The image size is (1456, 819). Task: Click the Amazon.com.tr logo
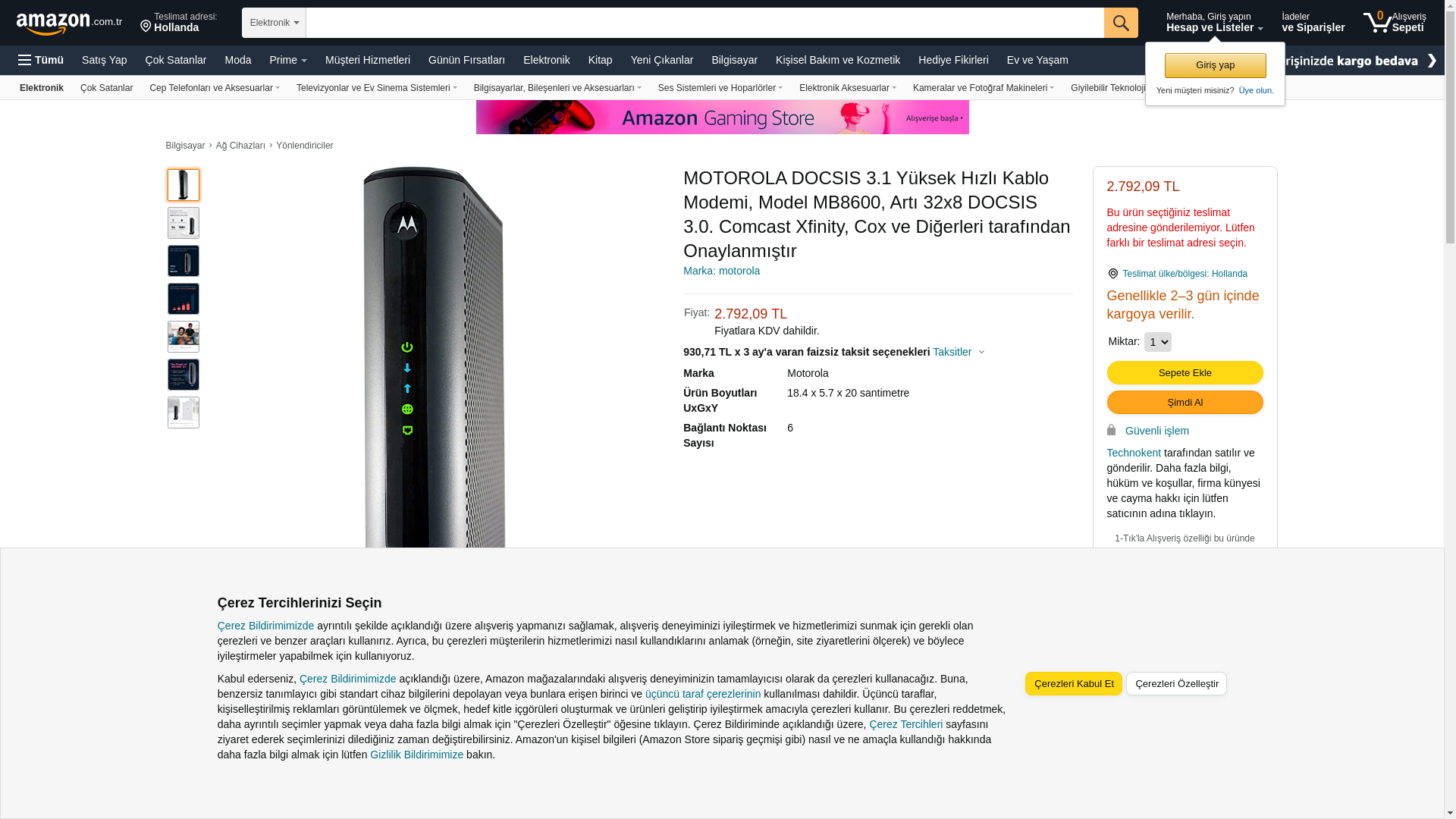[x=69, y=24]
